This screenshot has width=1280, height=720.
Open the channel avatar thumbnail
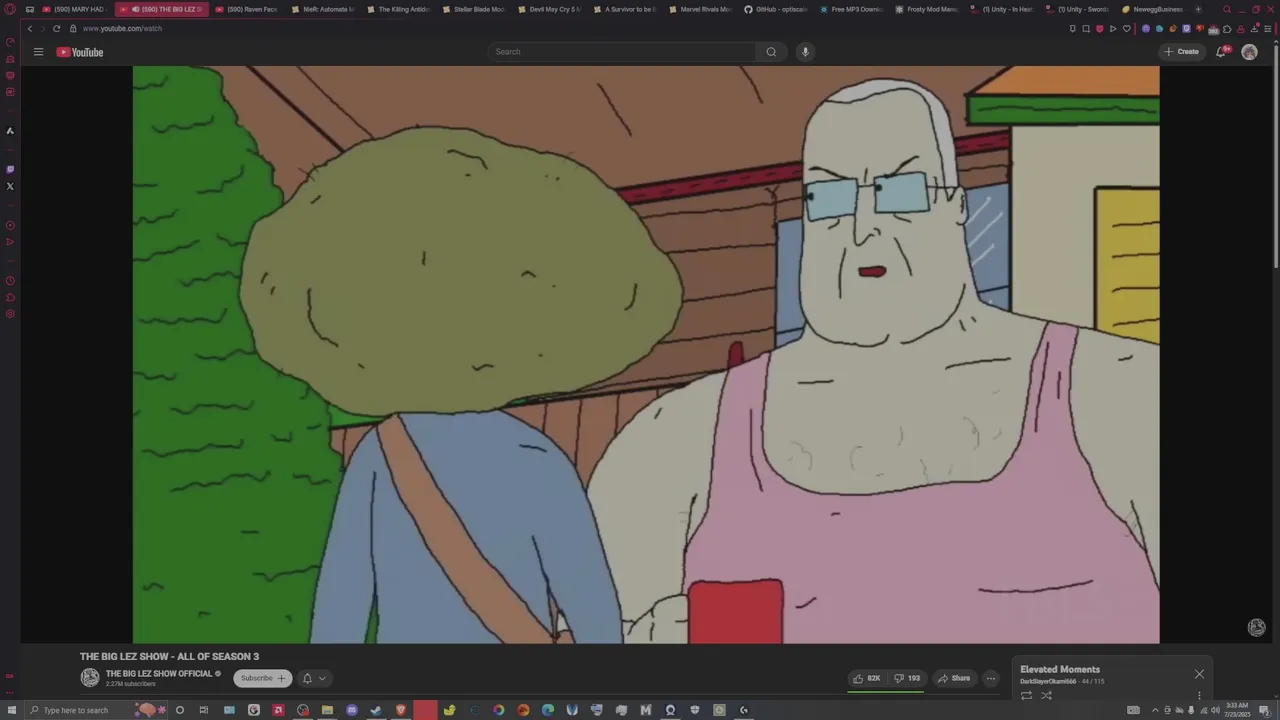[x=90, y=678]
